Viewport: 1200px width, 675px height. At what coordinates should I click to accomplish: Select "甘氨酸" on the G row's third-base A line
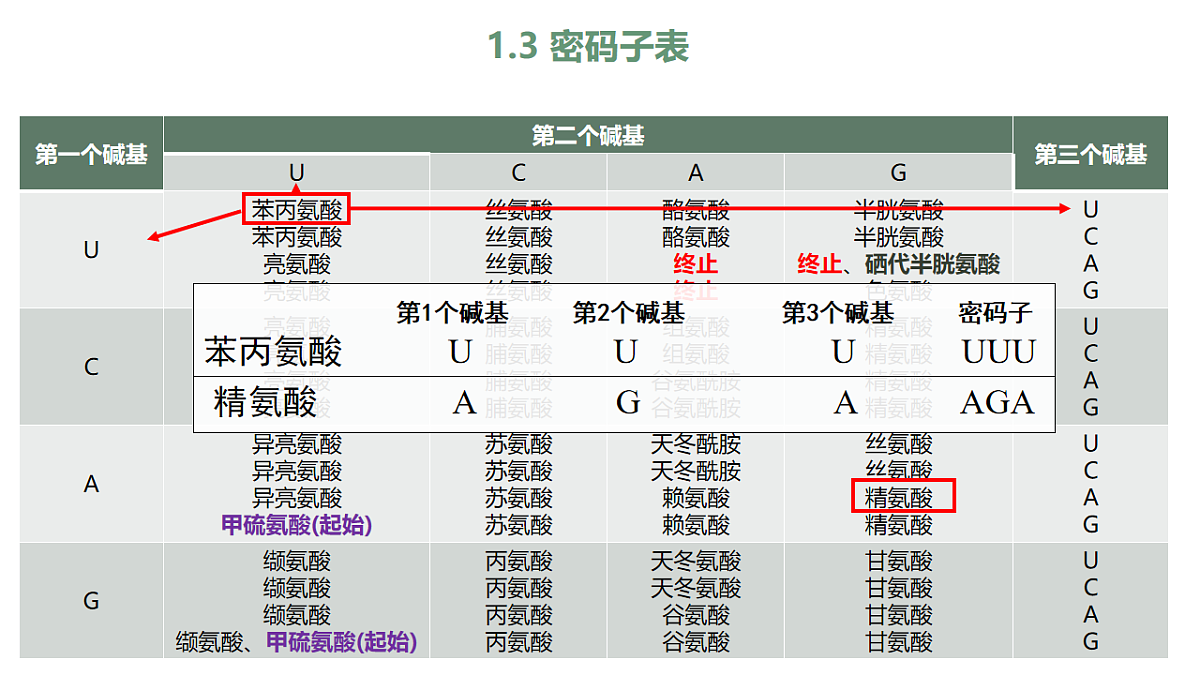(899, 615)
